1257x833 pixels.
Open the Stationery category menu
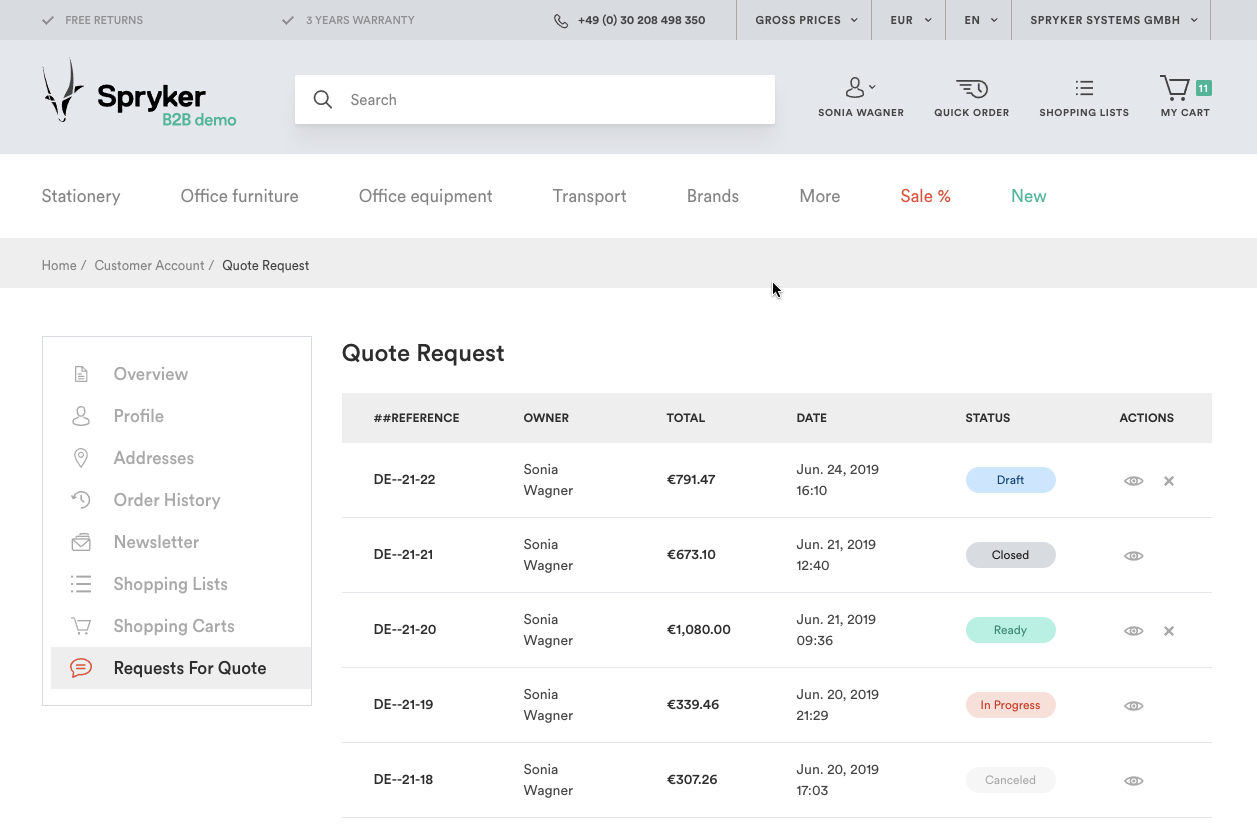pos(81,196)
